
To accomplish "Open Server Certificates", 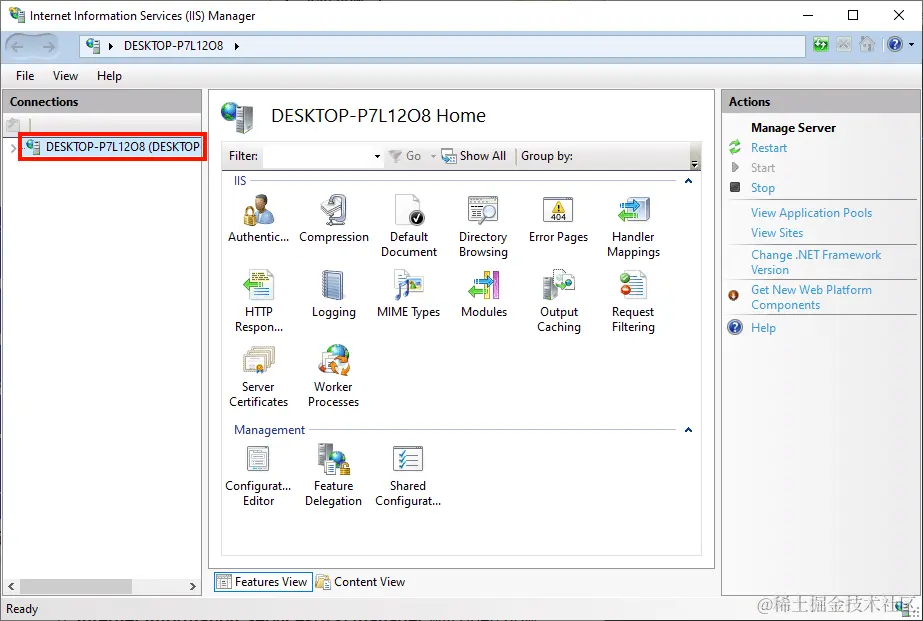I will tap(258, 376).
